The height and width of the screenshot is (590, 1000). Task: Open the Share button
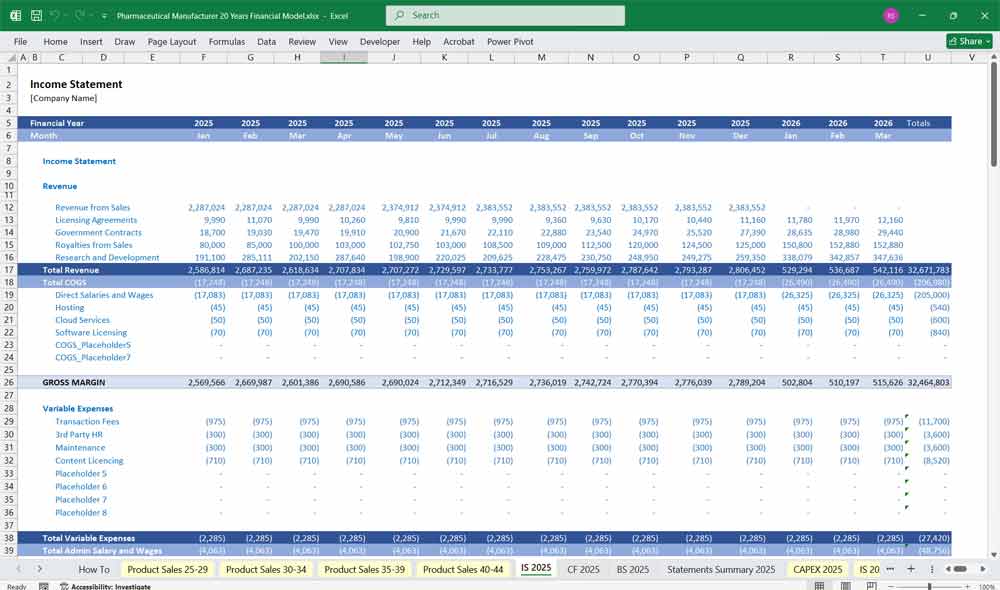[969, 41]
